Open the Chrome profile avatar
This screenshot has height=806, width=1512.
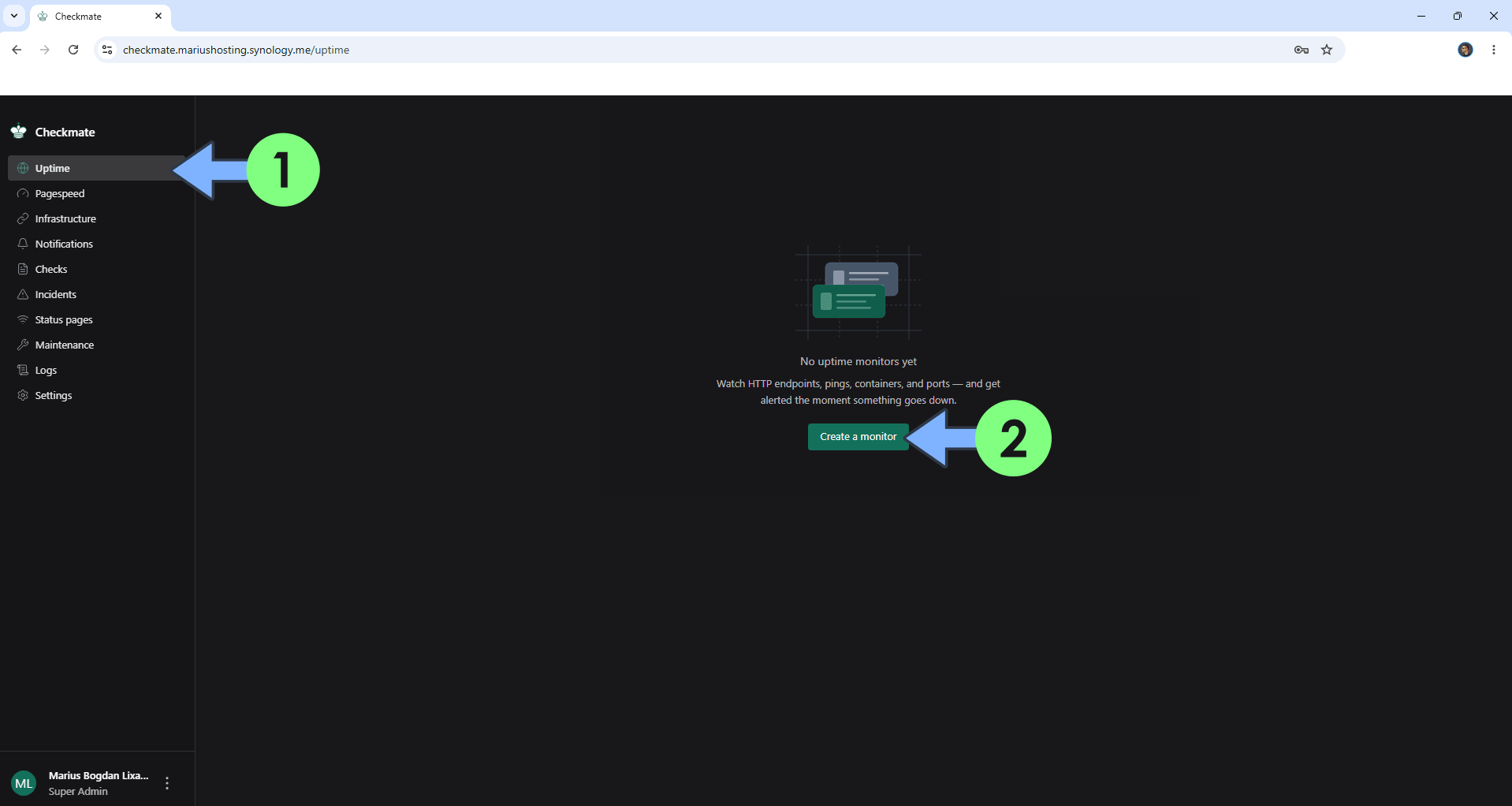(1465, 50)
